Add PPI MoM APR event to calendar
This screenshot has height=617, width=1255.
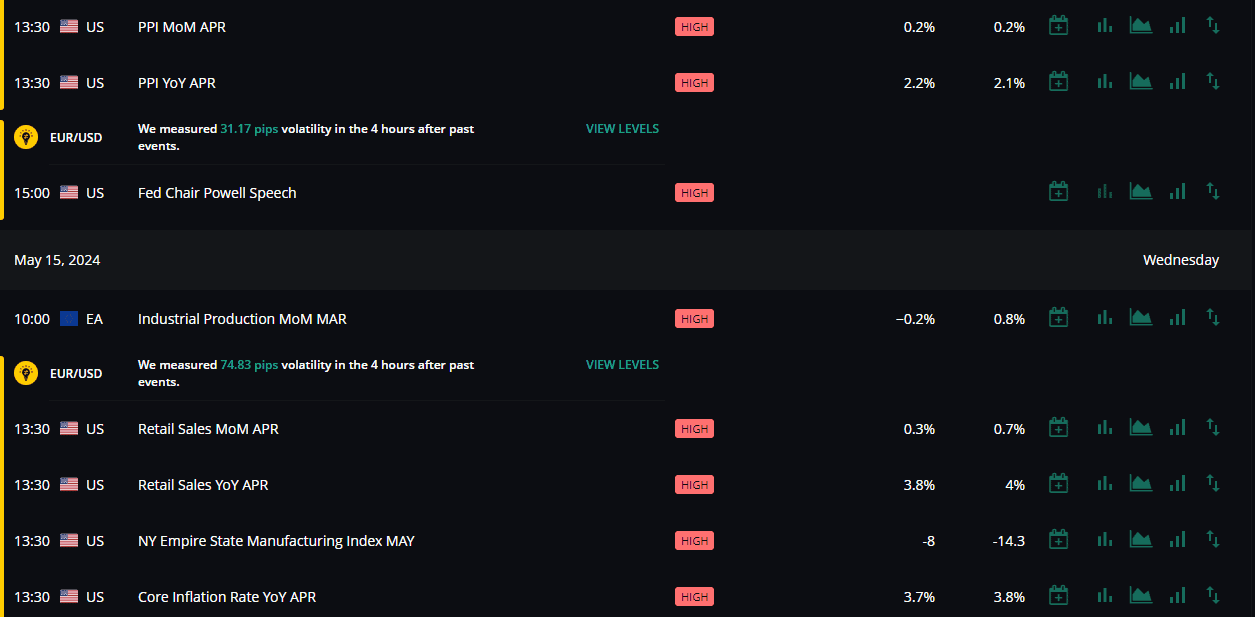[x=1058, y=26]
